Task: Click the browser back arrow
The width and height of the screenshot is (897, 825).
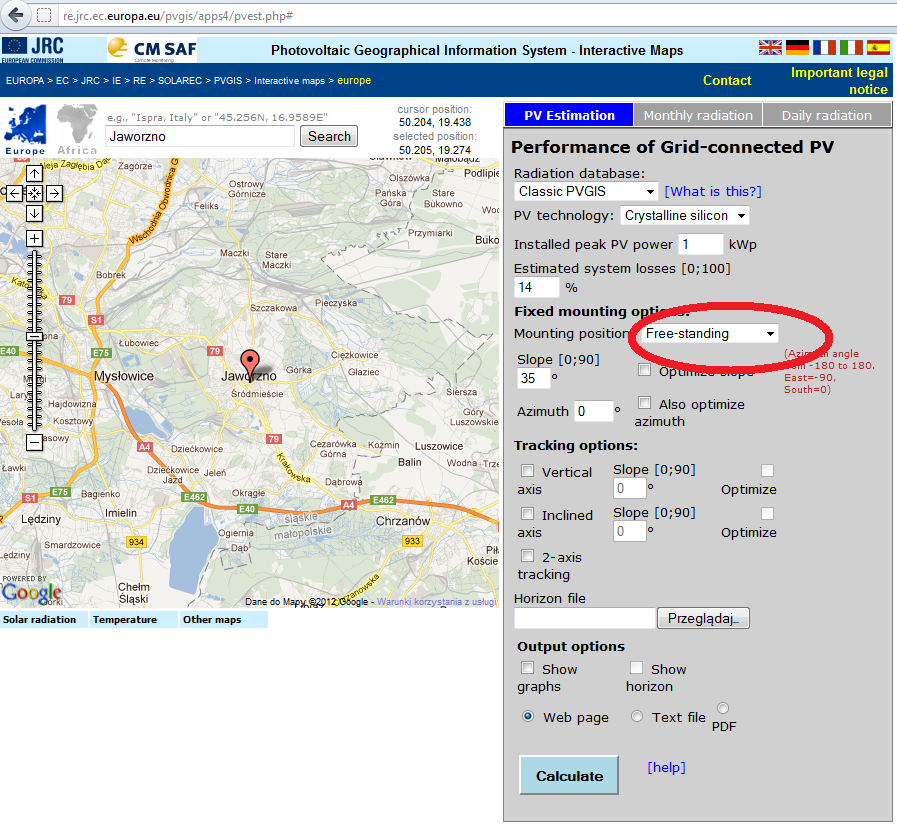Action: coord(16,15)
